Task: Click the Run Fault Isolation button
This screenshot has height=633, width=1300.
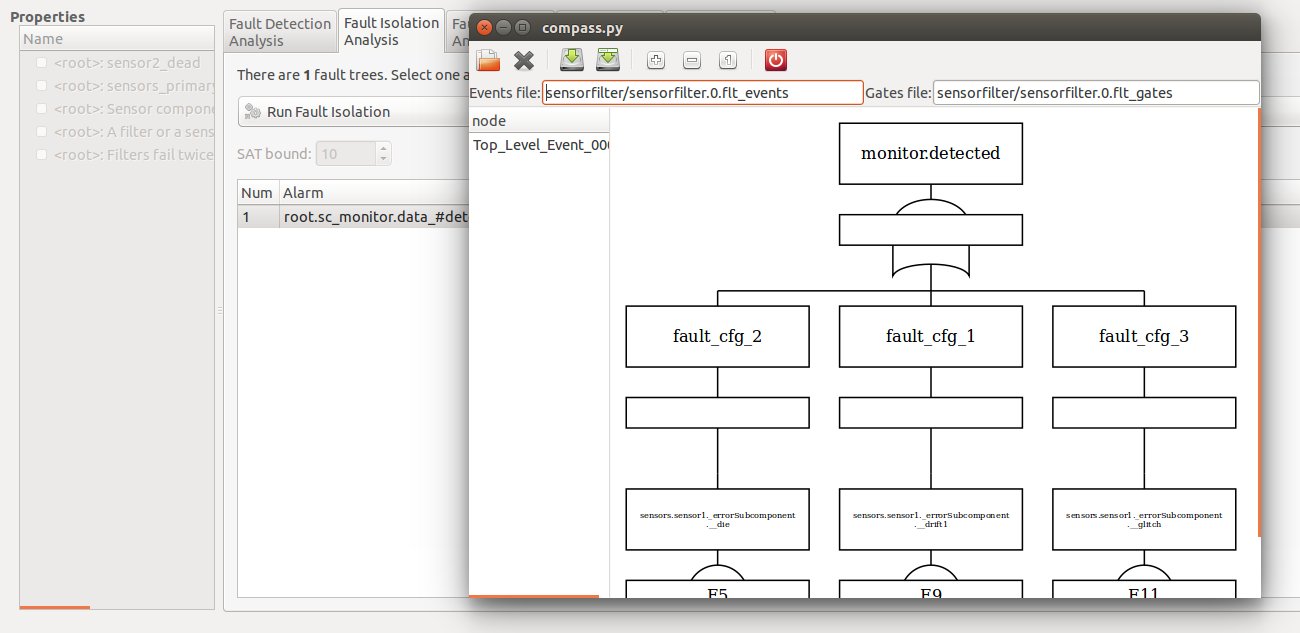Action: [353, 112]
